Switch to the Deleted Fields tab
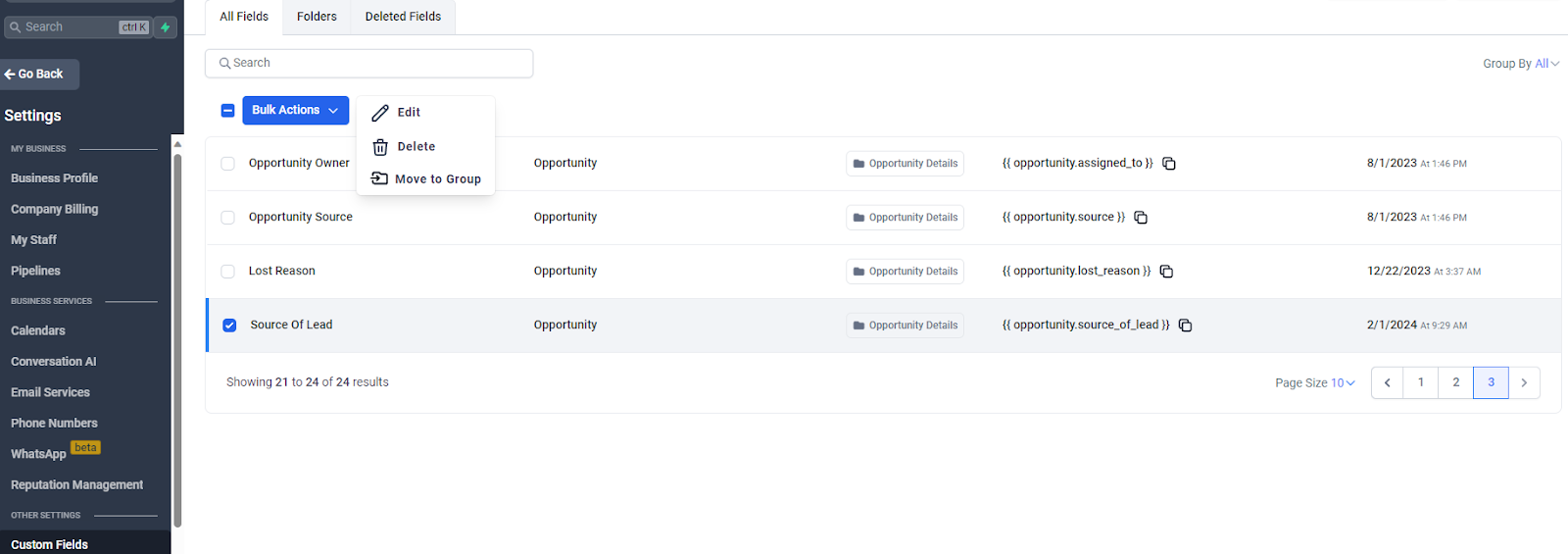1568x554 pixels. coord(403,17)
